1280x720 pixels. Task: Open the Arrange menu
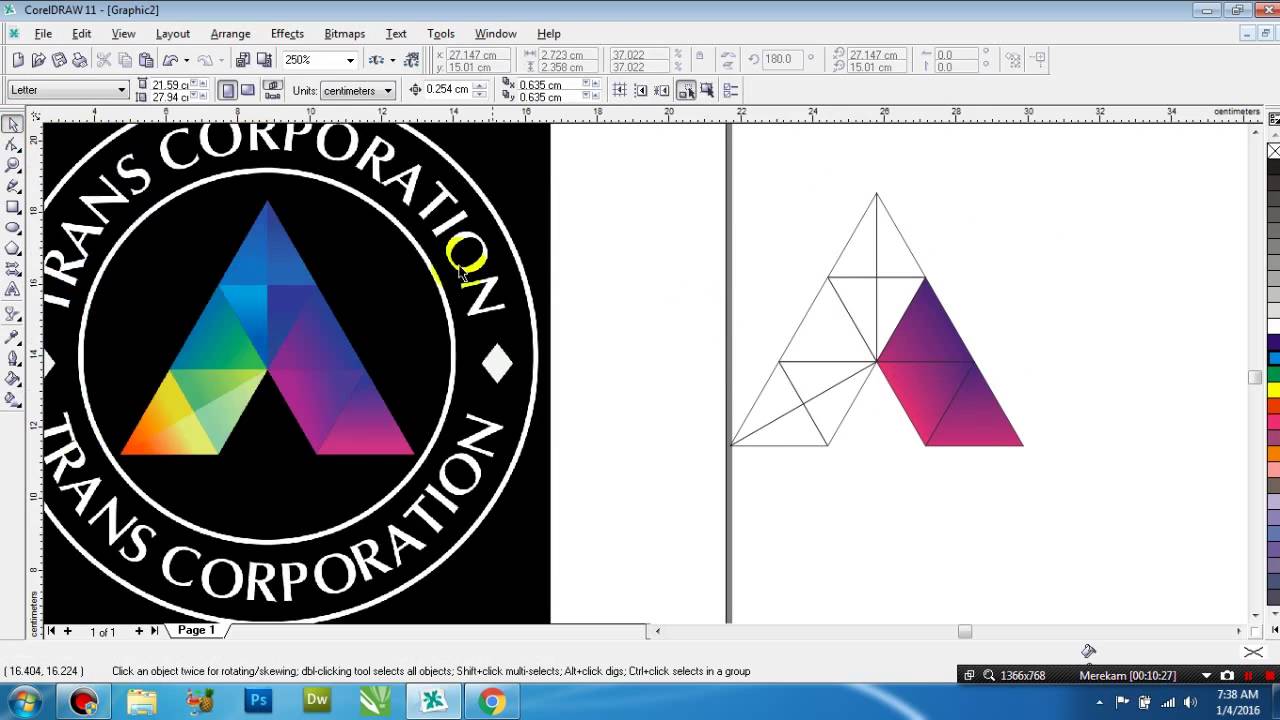pyautogui.click(x=230, y=33)
